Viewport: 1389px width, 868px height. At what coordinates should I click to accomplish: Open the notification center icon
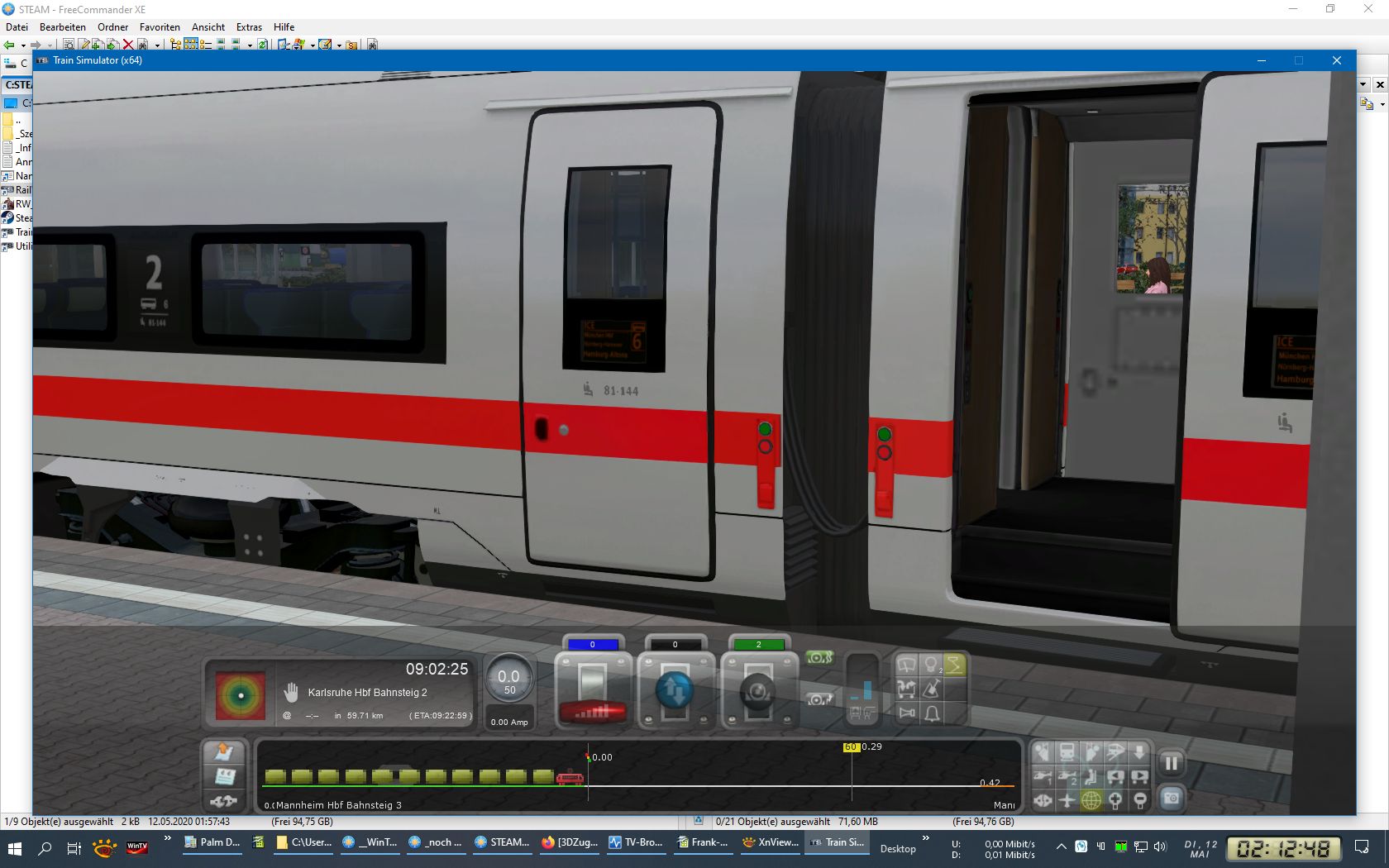point(1362,847)
